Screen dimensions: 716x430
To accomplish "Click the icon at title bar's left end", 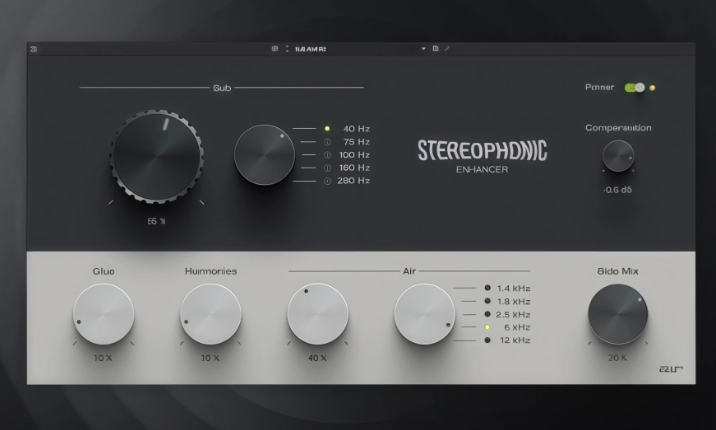I will point(33,49).
